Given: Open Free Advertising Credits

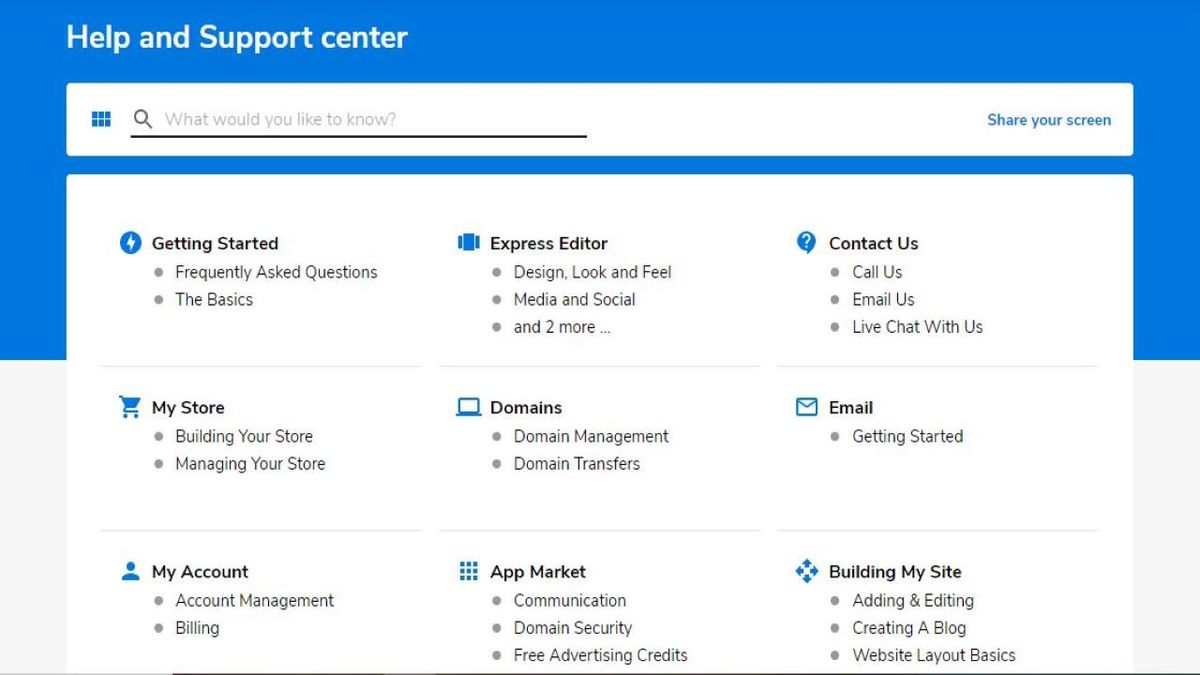Looking at the screenshot, I should coord(600,655).
